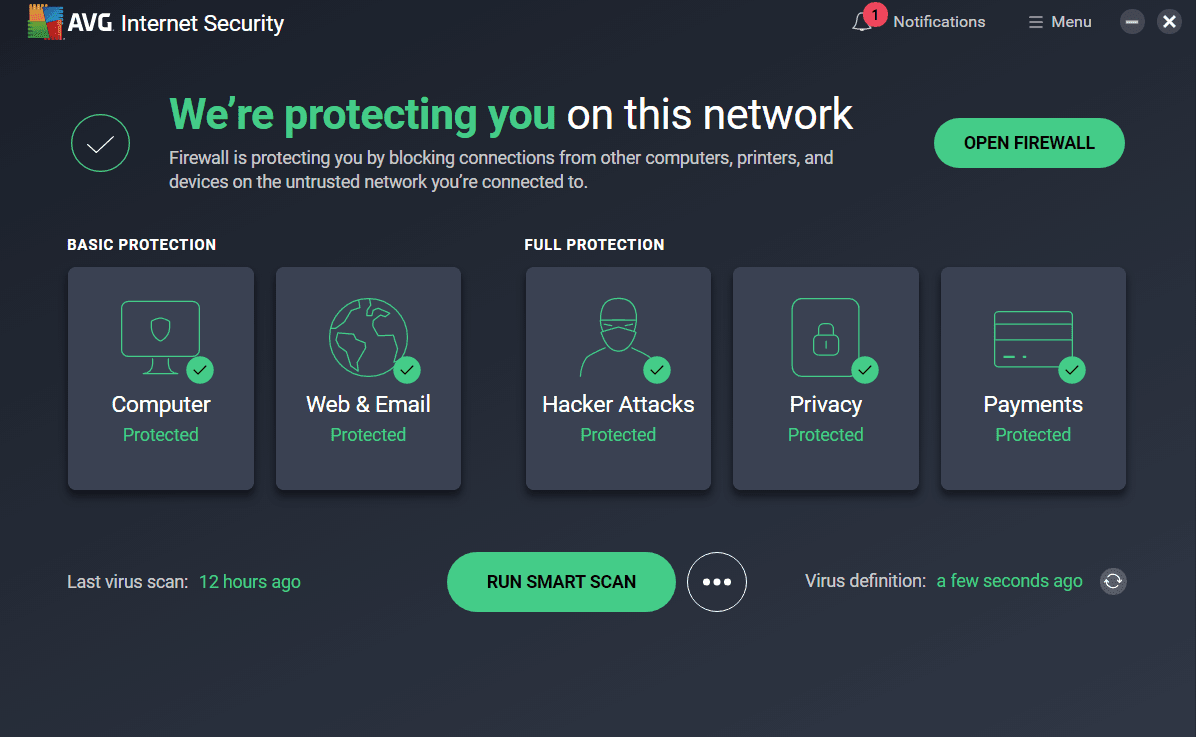Toggle the checkmark on Privacy tile

(x=865, y=369)
